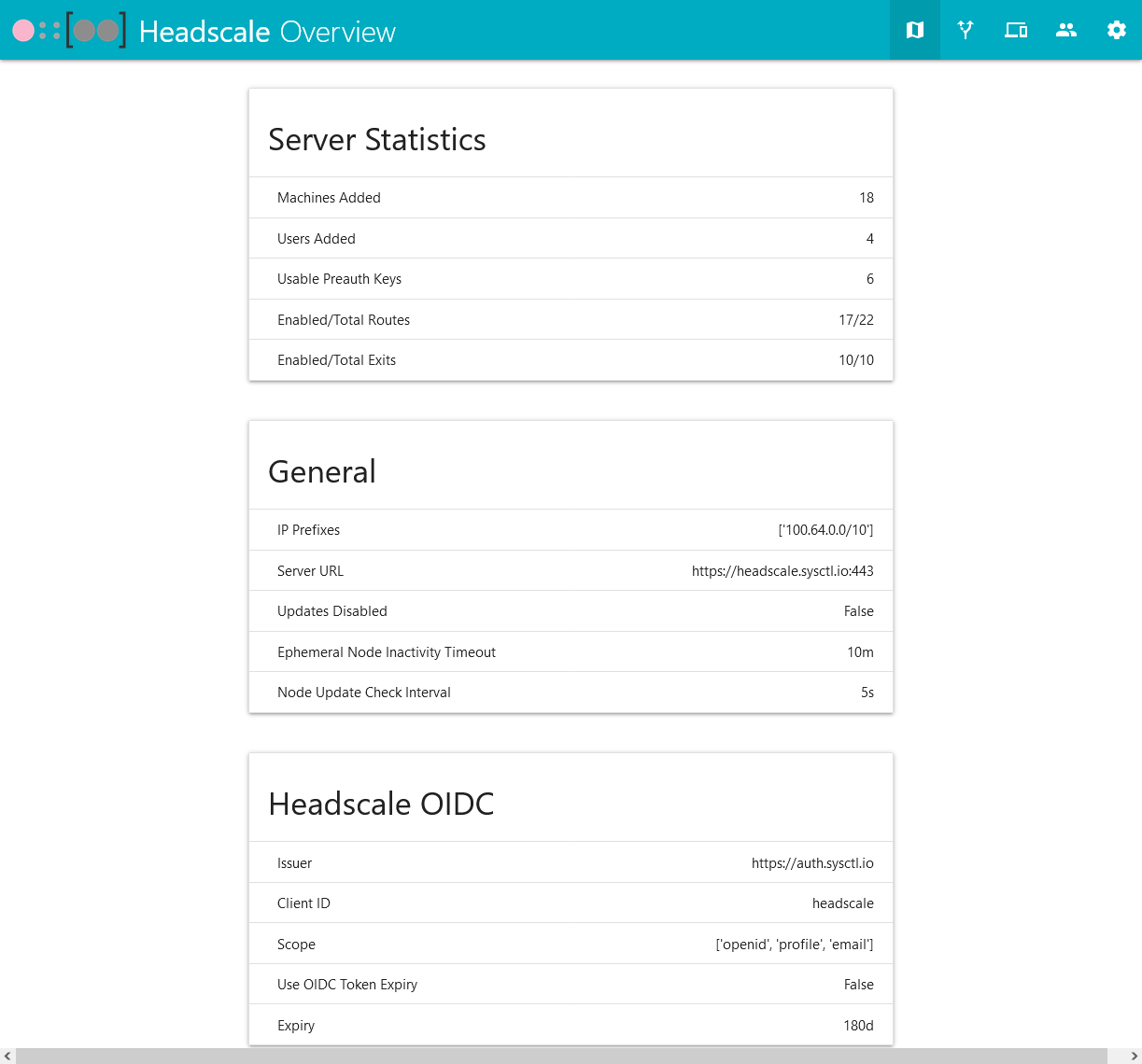Click the Headscale logo in header
1142x1064 pixels.
pos(69,31)
